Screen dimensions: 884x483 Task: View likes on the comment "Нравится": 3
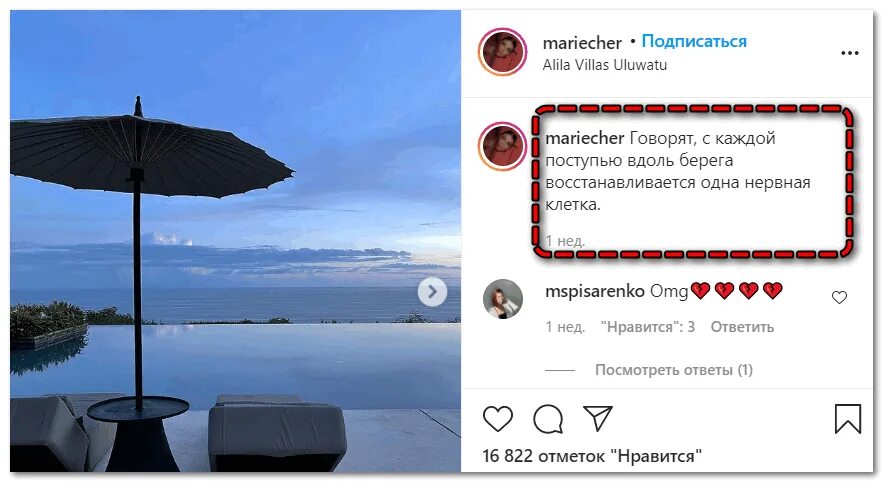coord(648,327)
